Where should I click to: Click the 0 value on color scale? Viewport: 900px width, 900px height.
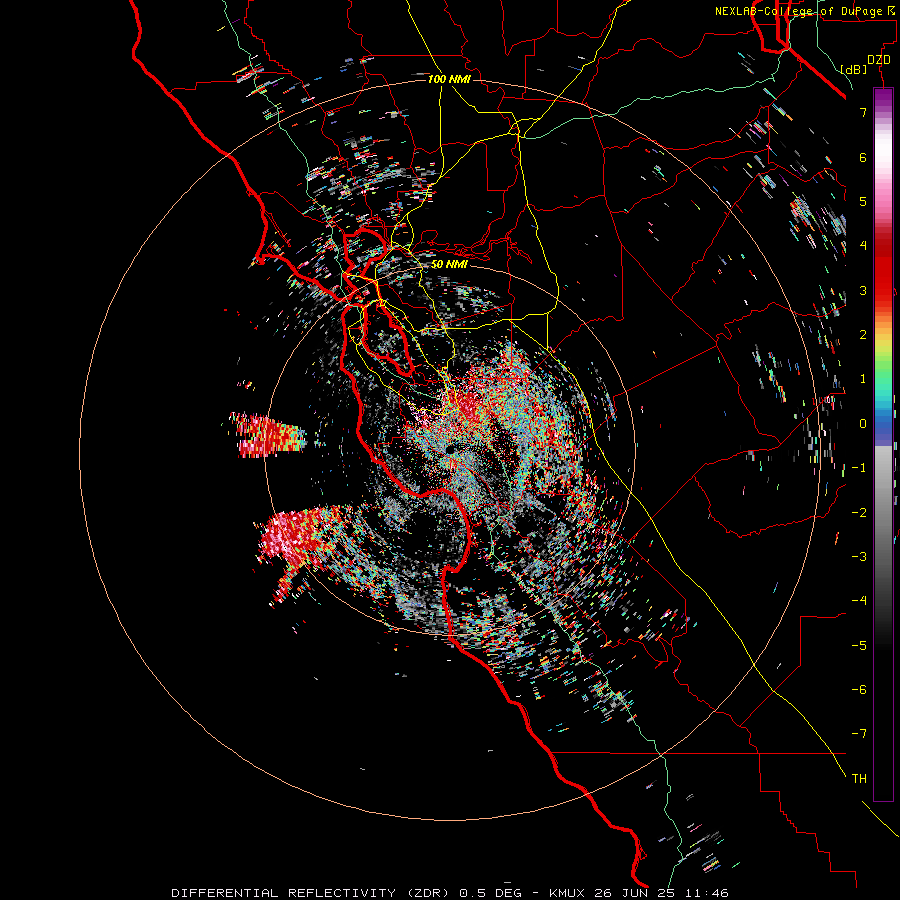[x=863, y=424]
